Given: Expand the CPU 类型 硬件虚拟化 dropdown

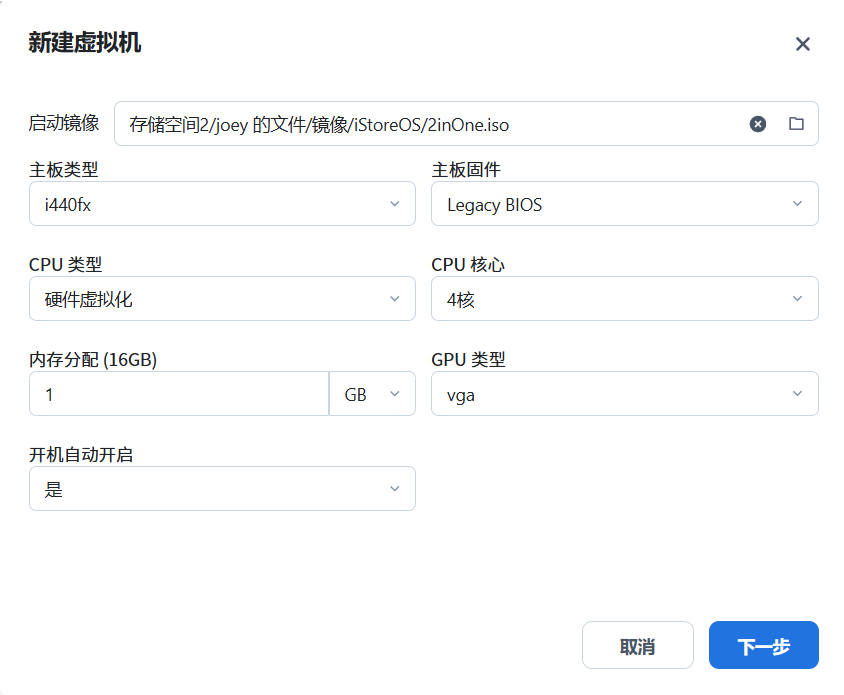Looking at the screenshot, I should pyautogui.click(x=222, y=299).
